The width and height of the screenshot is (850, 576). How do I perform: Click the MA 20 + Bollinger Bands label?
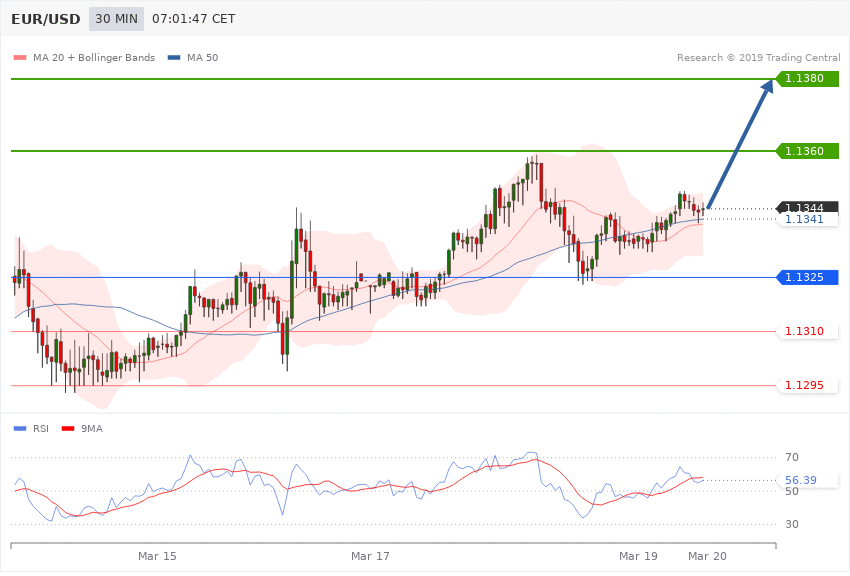point(94,57)
